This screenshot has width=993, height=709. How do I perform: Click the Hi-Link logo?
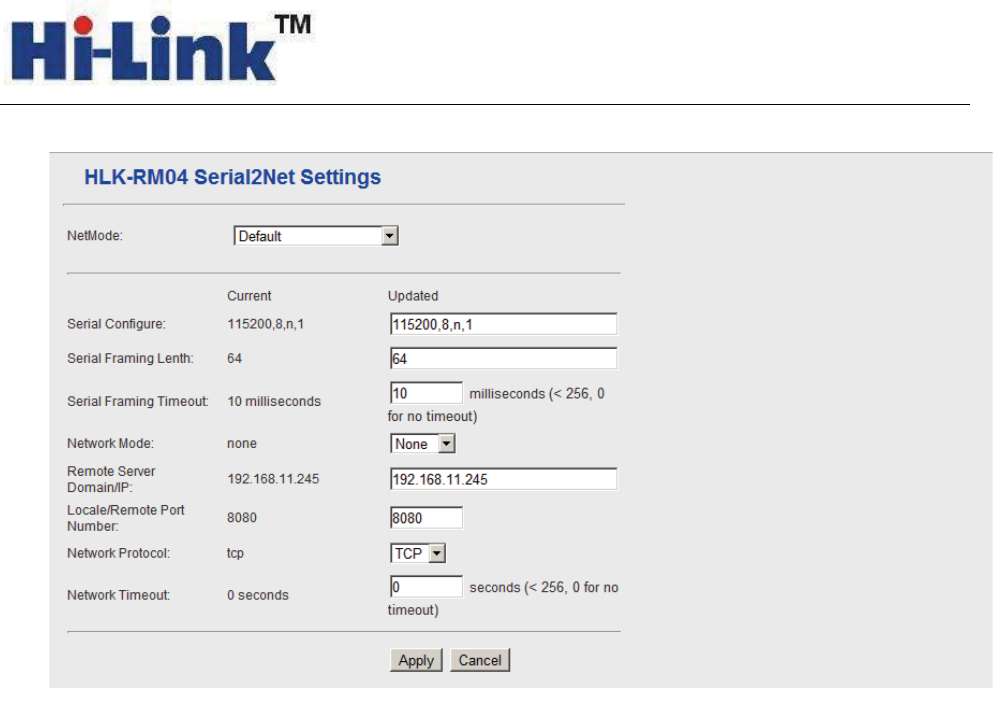click(x=160, y=49)
